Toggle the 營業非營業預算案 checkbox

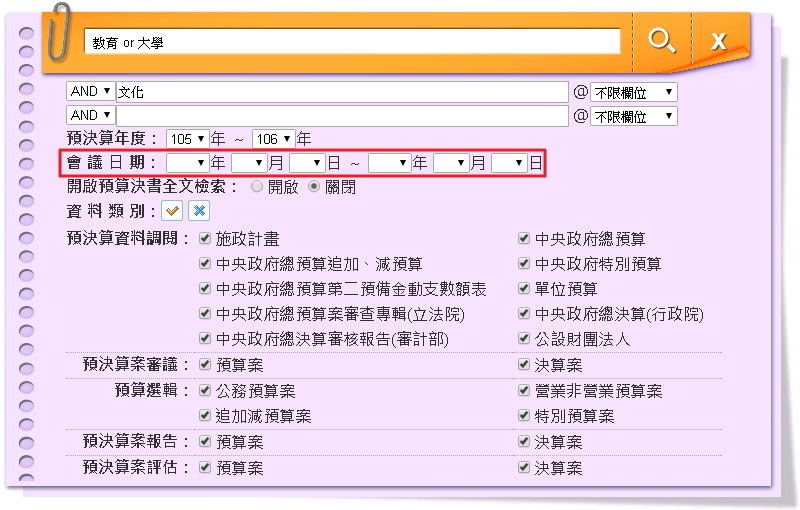pyautogui.click(x=524, y=390)
